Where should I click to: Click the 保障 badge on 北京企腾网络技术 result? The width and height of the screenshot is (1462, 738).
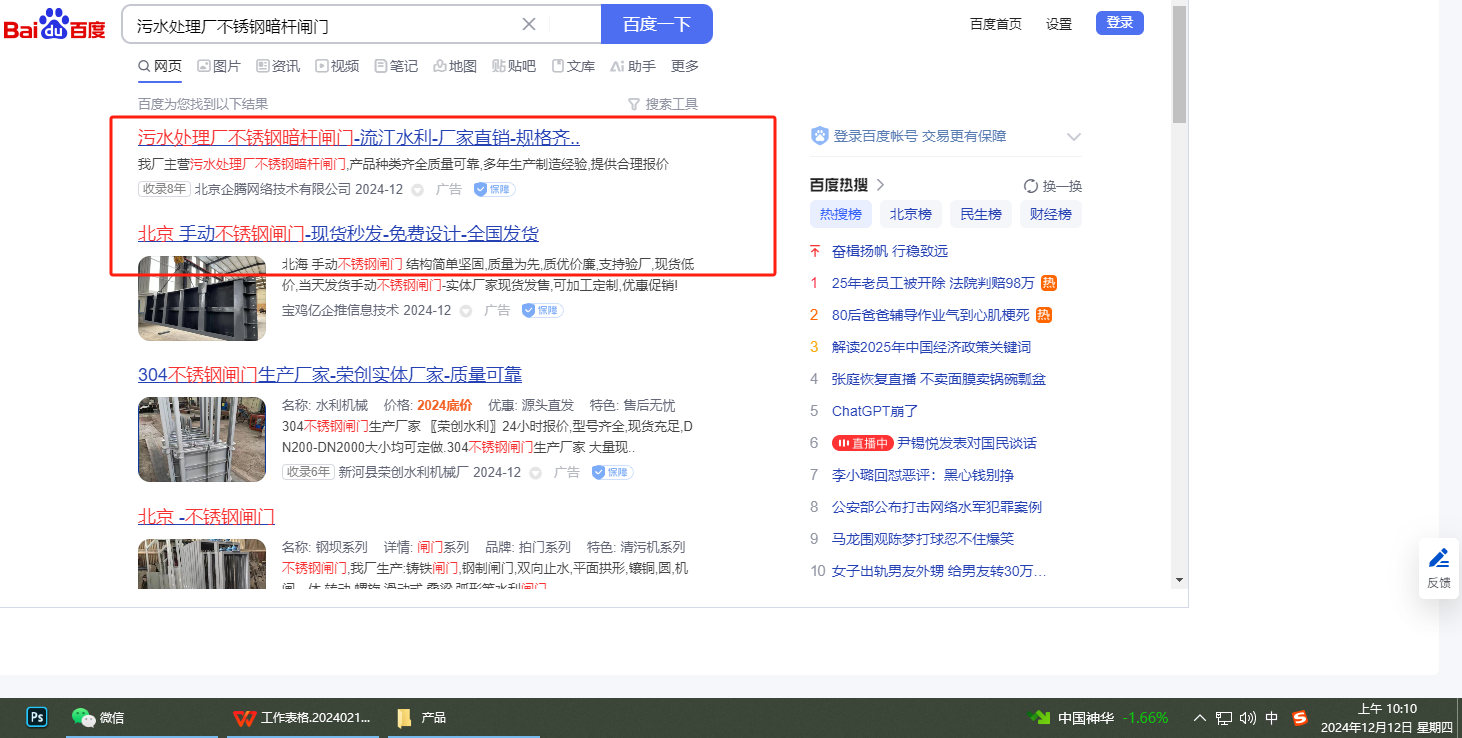point(494,189)
